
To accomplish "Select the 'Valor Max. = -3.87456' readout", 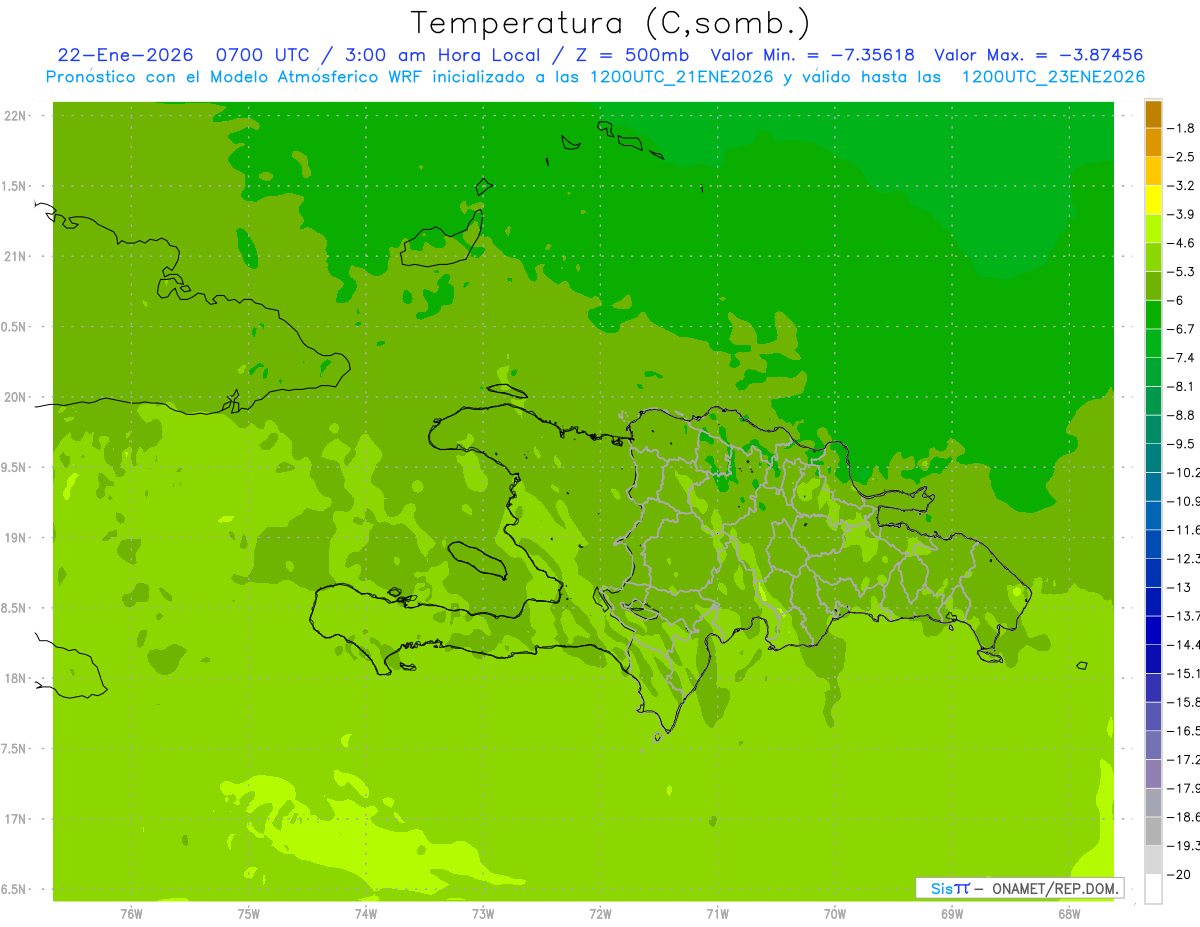I will point(1039,55).
